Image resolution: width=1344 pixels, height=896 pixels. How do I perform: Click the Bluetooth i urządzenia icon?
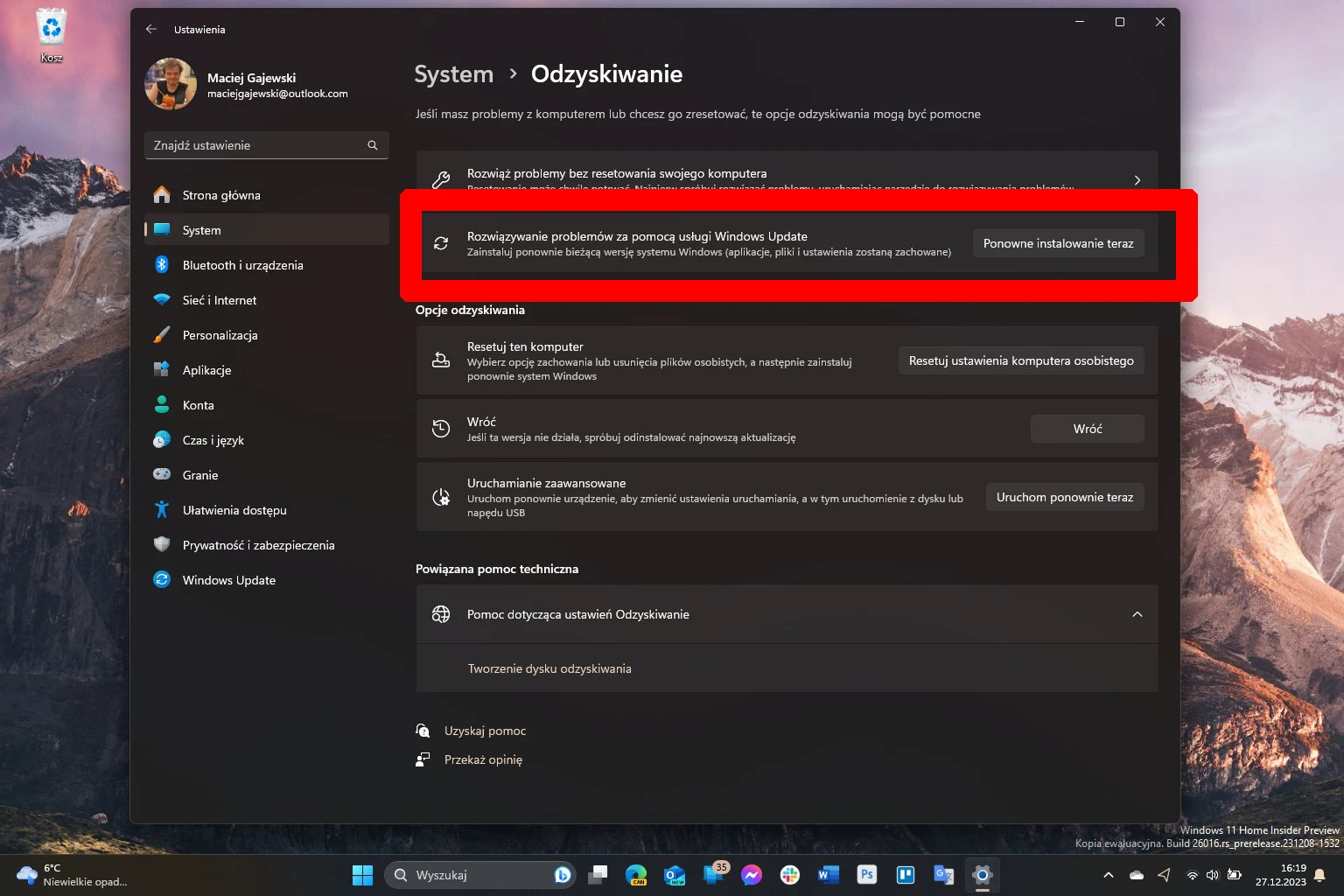[x=162, y=265]
